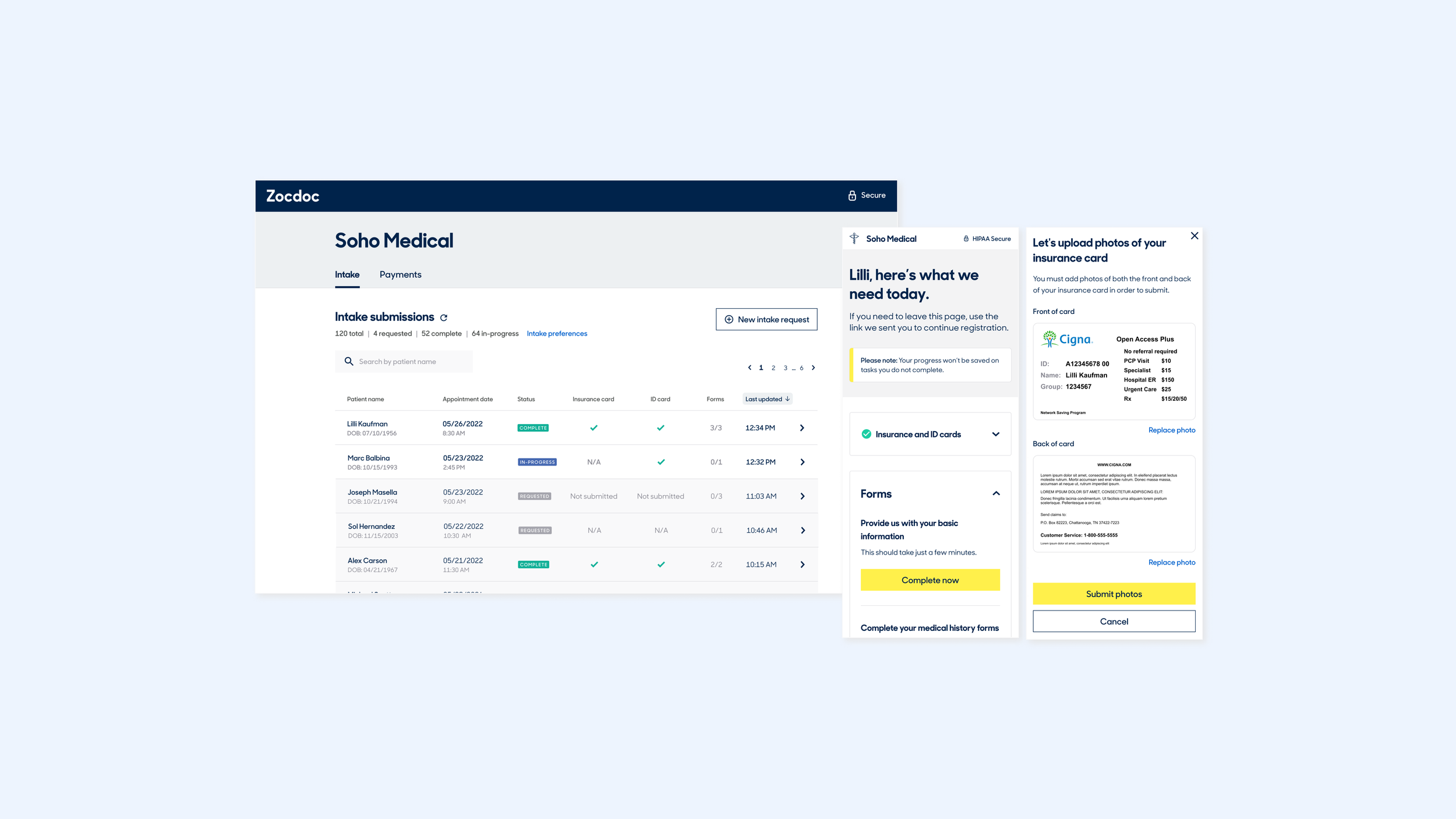Click the back of card thumbnail
This screenshot has height=819, width=1456.
point(1114,503)
